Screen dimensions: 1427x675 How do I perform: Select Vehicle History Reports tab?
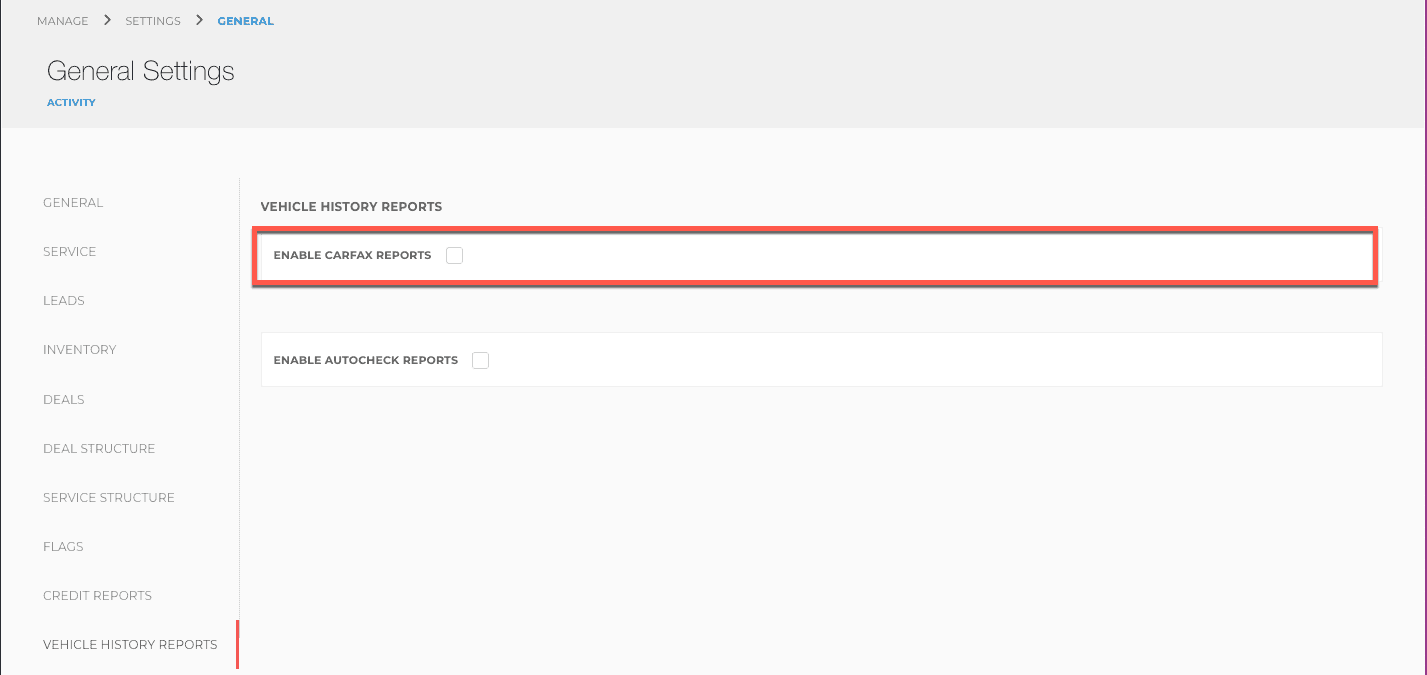[x=130, y=645]
